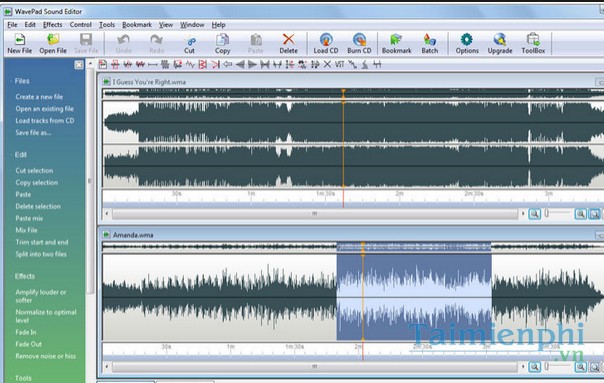Image resolution: width=604 pixels, height=383 pixels.
Task: Click the Upgrade toolbar icon
Action: pos(500,43)
